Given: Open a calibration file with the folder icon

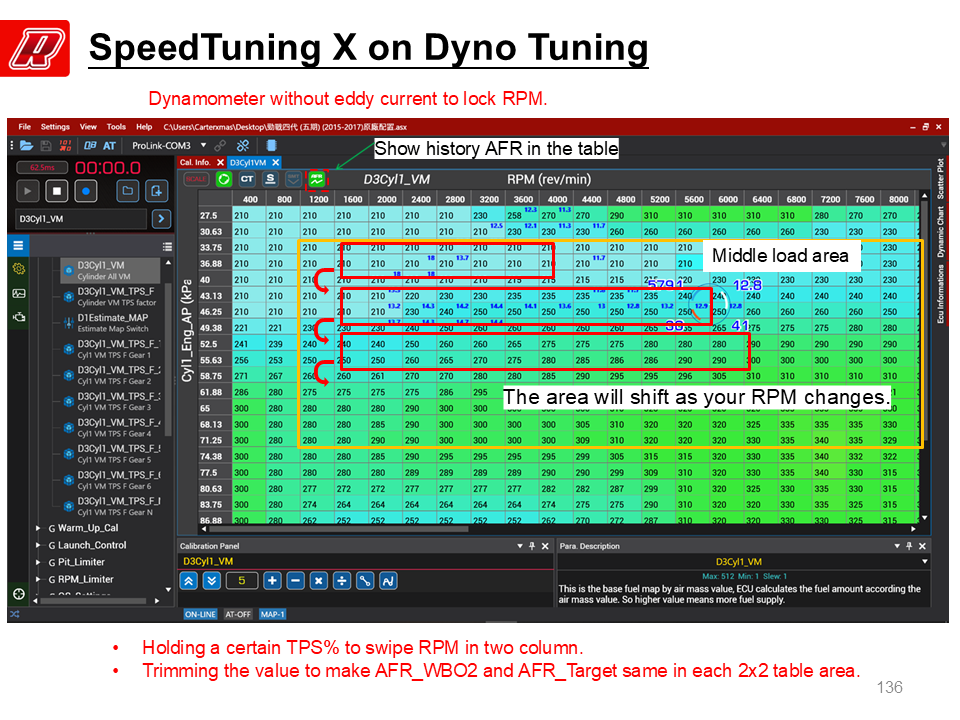Looking at the screenshot, I should [26, 146].
